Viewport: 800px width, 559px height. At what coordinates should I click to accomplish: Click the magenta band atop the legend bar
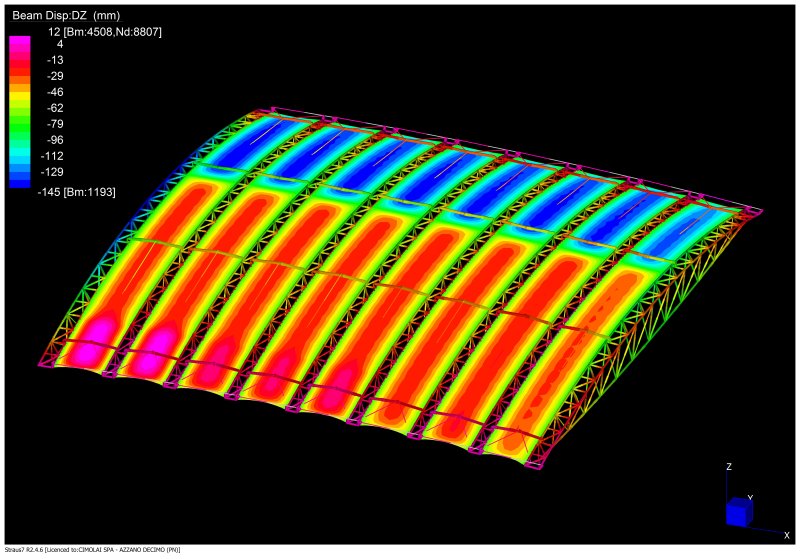[x=20, y=42]
